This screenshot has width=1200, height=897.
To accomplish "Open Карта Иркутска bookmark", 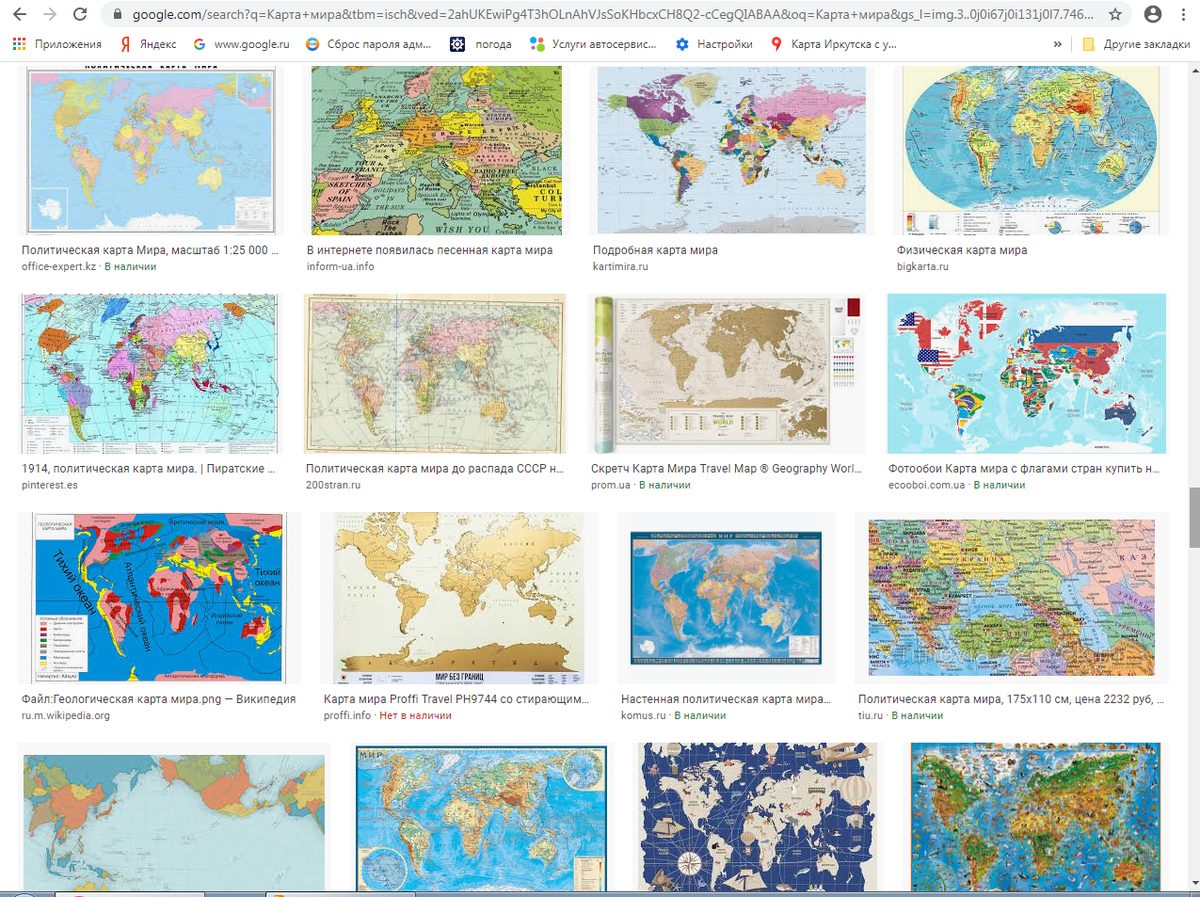I will (x=833, y=45).
